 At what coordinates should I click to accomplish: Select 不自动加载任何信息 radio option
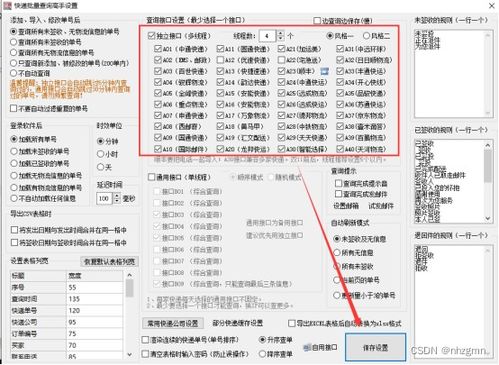click(14, 199)
